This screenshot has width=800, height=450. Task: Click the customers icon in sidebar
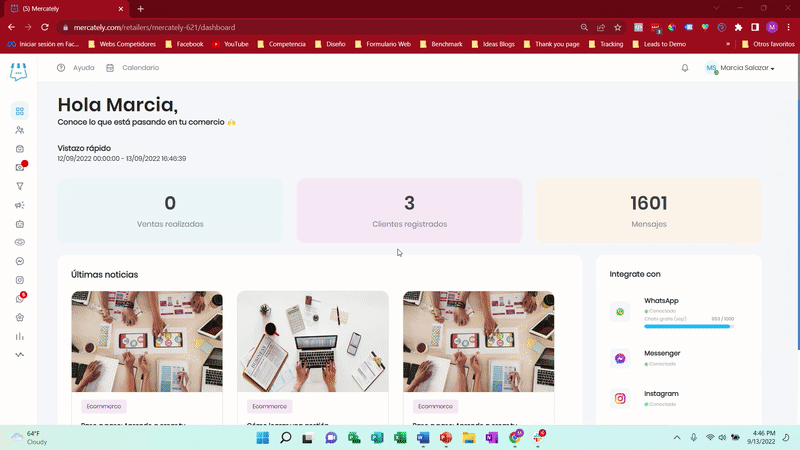19,130
